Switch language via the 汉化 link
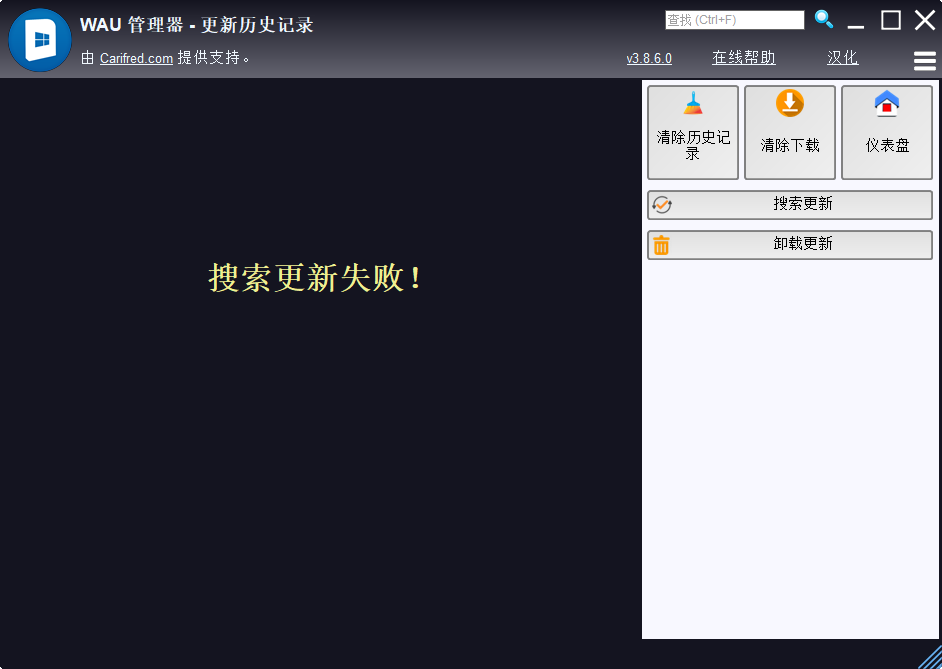The image size is (942, 669). coord(842,58)
